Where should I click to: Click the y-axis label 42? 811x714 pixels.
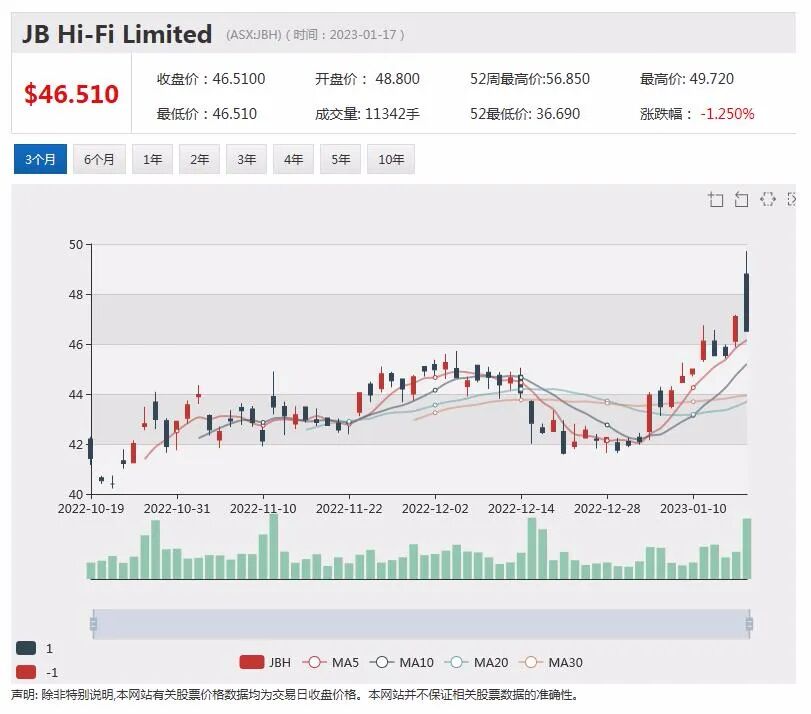(76, 444)
